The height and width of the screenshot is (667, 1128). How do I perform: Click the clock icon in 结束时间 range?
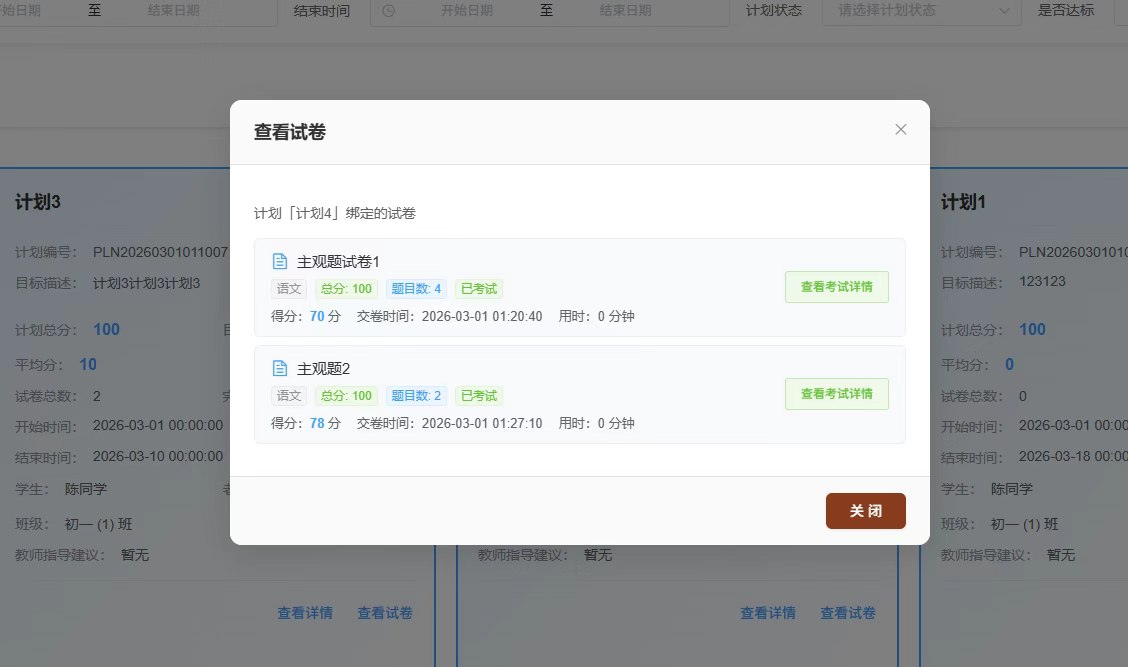tap(388, 11)
